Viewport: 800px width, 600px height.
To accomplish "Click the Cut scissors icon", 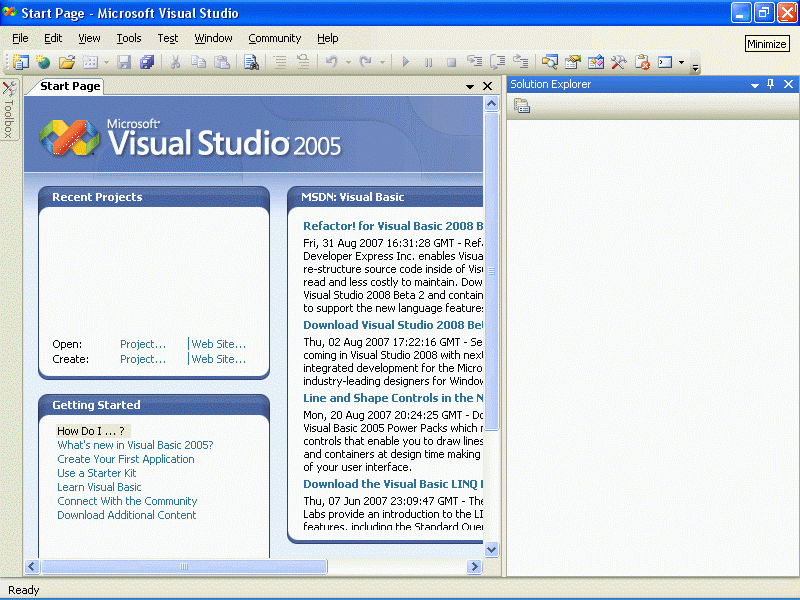I will click(175, 62).
